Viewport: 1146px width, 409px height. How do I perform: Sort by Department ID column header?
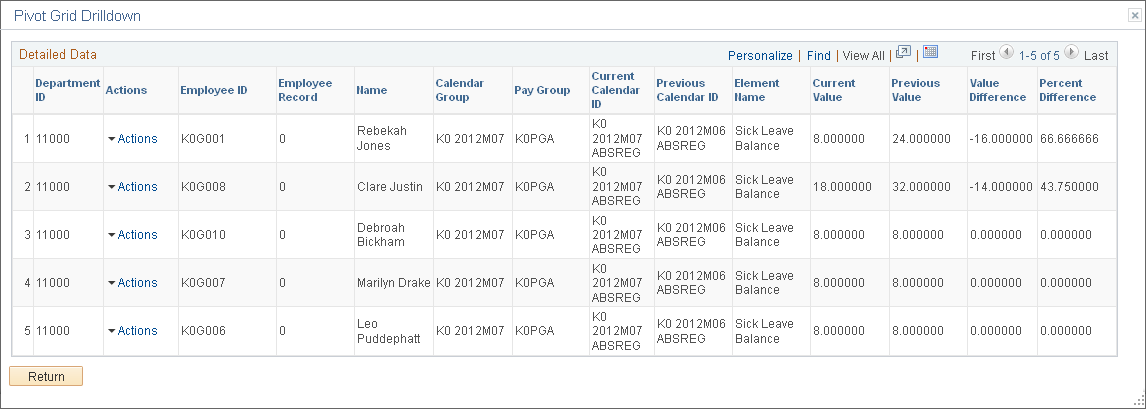(x=67, y=90)
